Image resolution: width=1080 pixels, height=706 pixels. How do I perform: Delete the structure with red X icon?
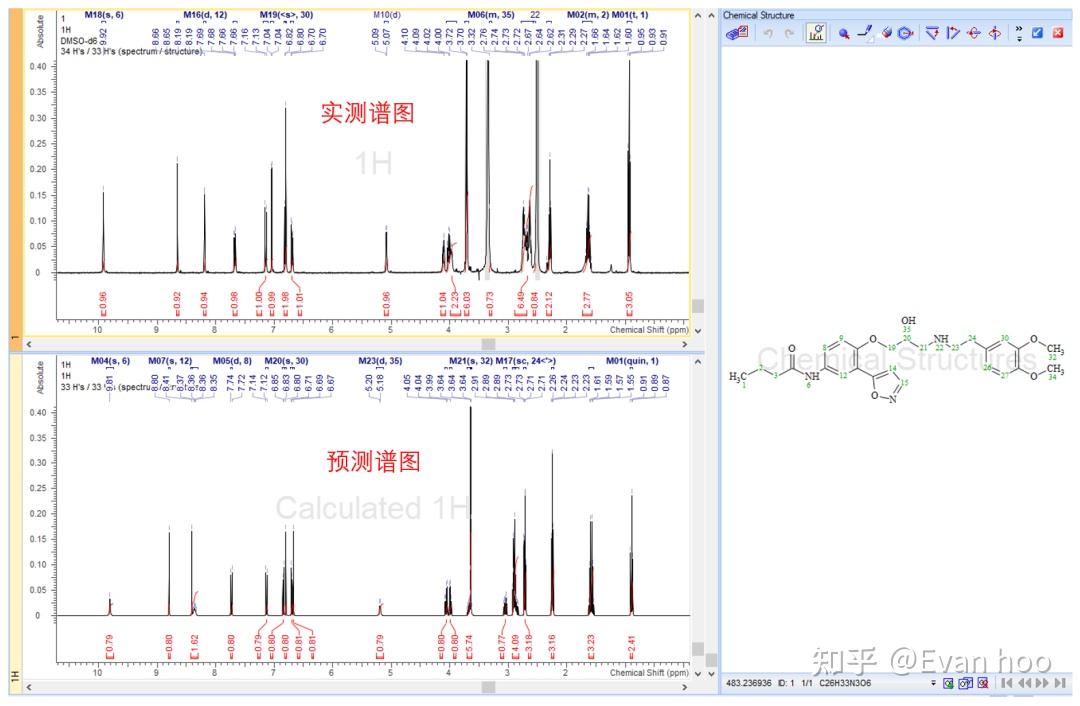[x=1058, y=32]
